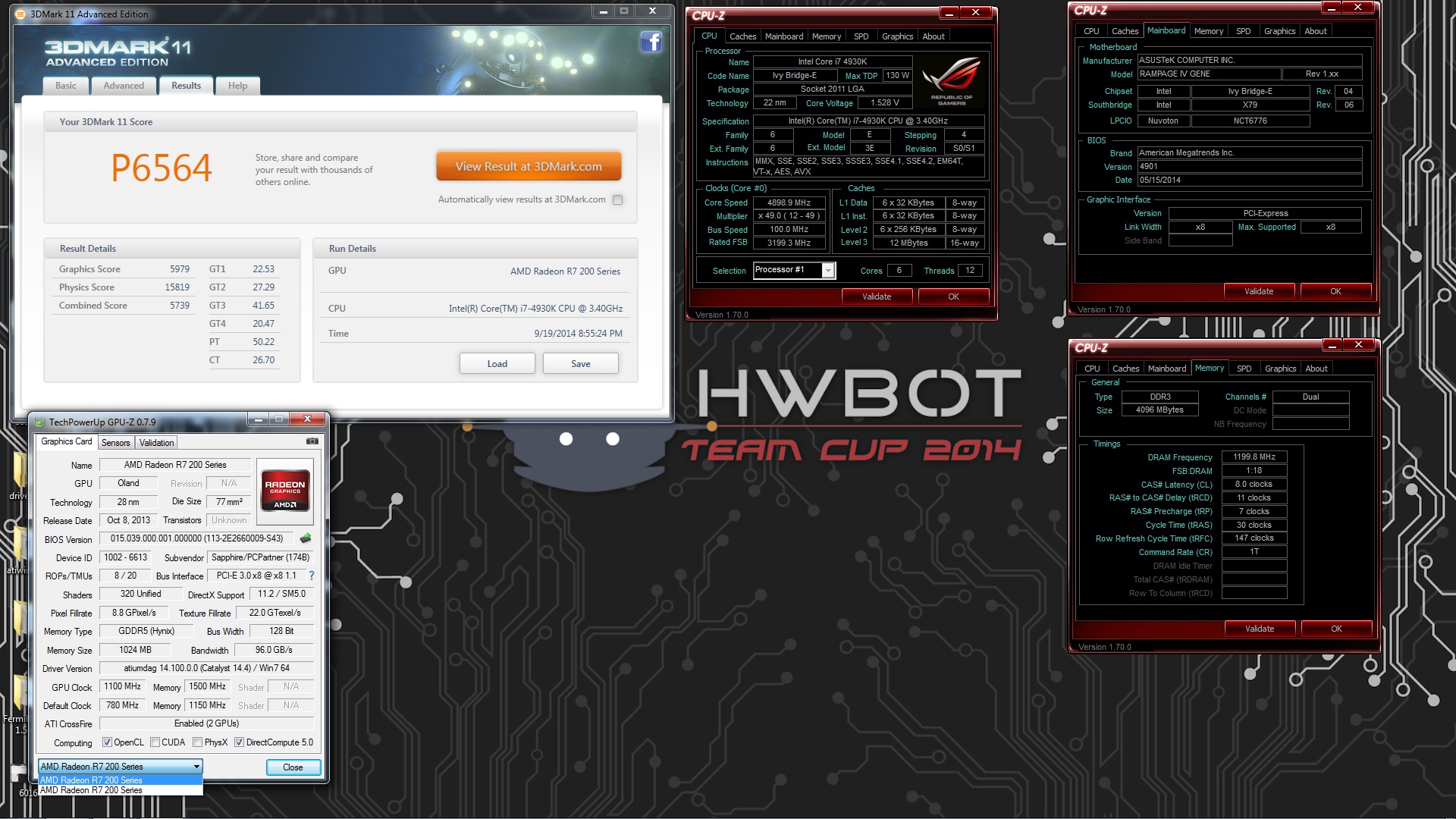Click Validate in the CPU-Z CPU window
This screenshot has width=1456, height=819.
tap(877, 297)
